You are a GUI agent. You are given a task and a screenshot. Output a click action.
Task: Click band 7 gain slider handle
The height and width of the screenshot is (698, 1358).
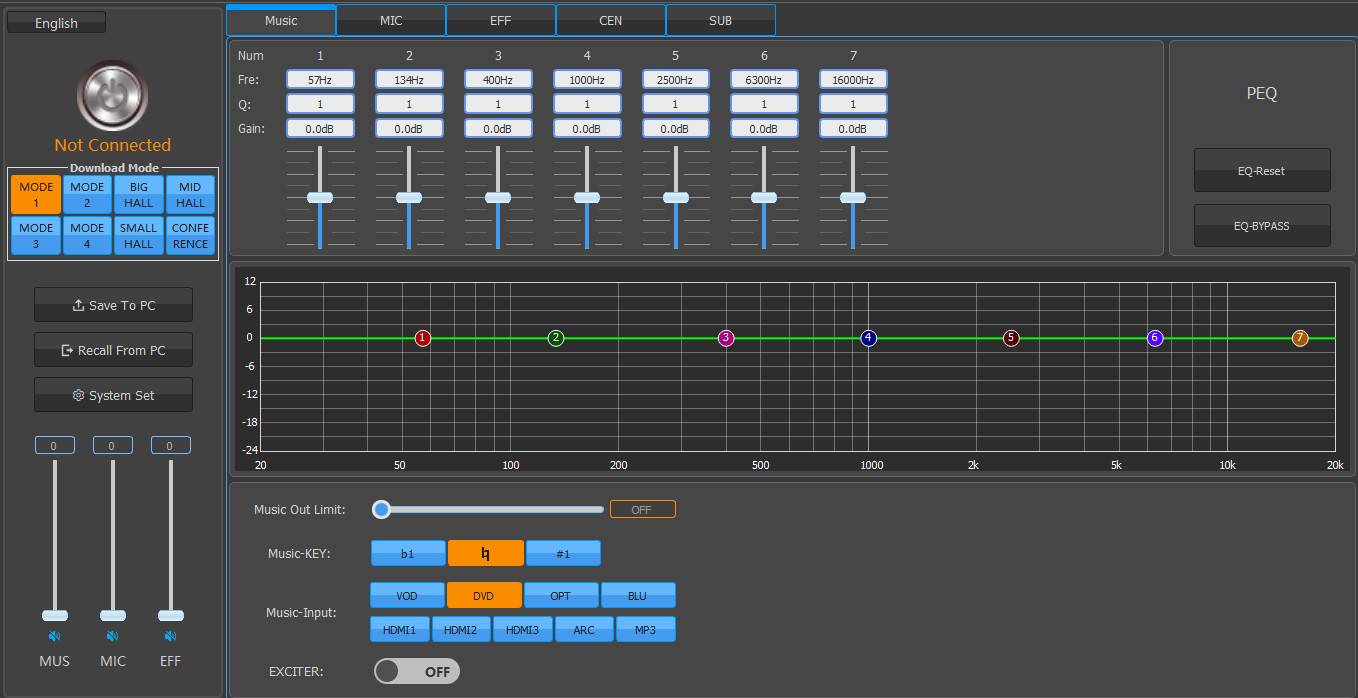[853, 197]
